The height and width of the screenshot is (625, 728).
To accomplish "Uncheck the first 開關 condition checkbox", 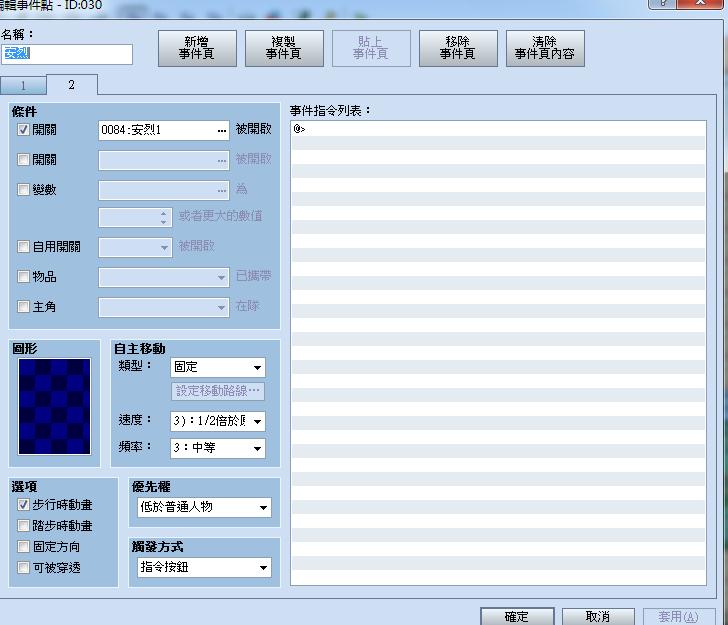I will 23,130.
